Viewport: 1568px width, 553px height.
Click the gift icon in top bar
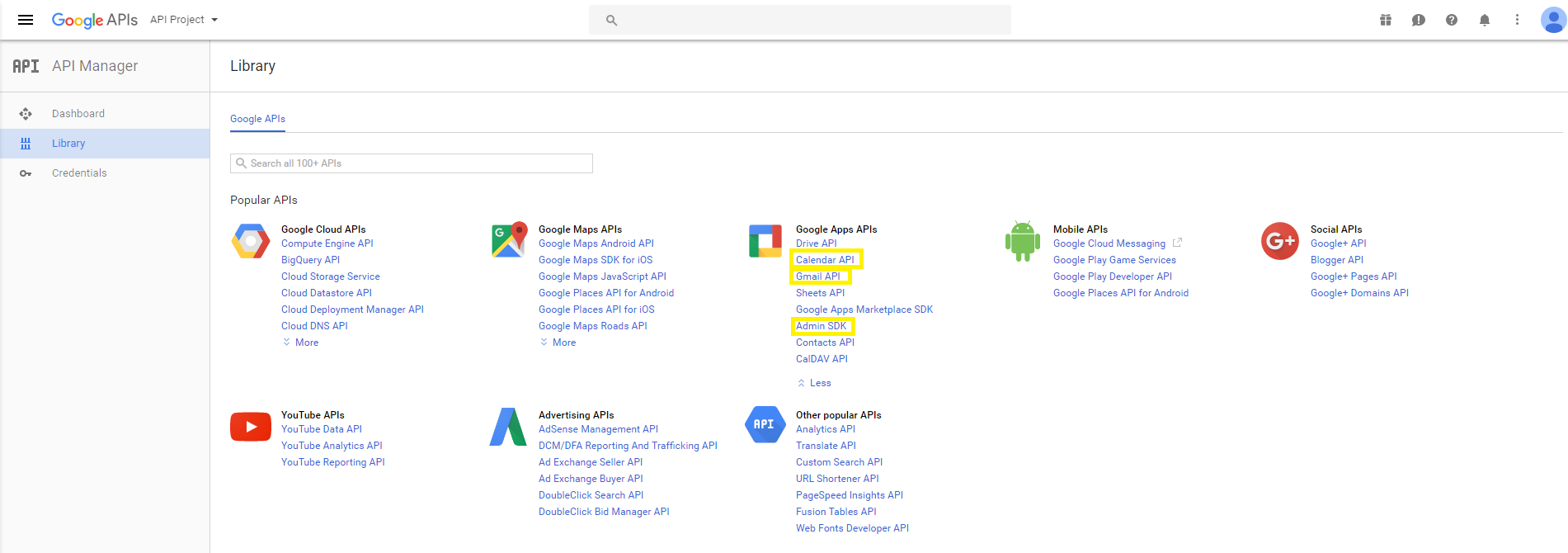(x=1386, y=20)
